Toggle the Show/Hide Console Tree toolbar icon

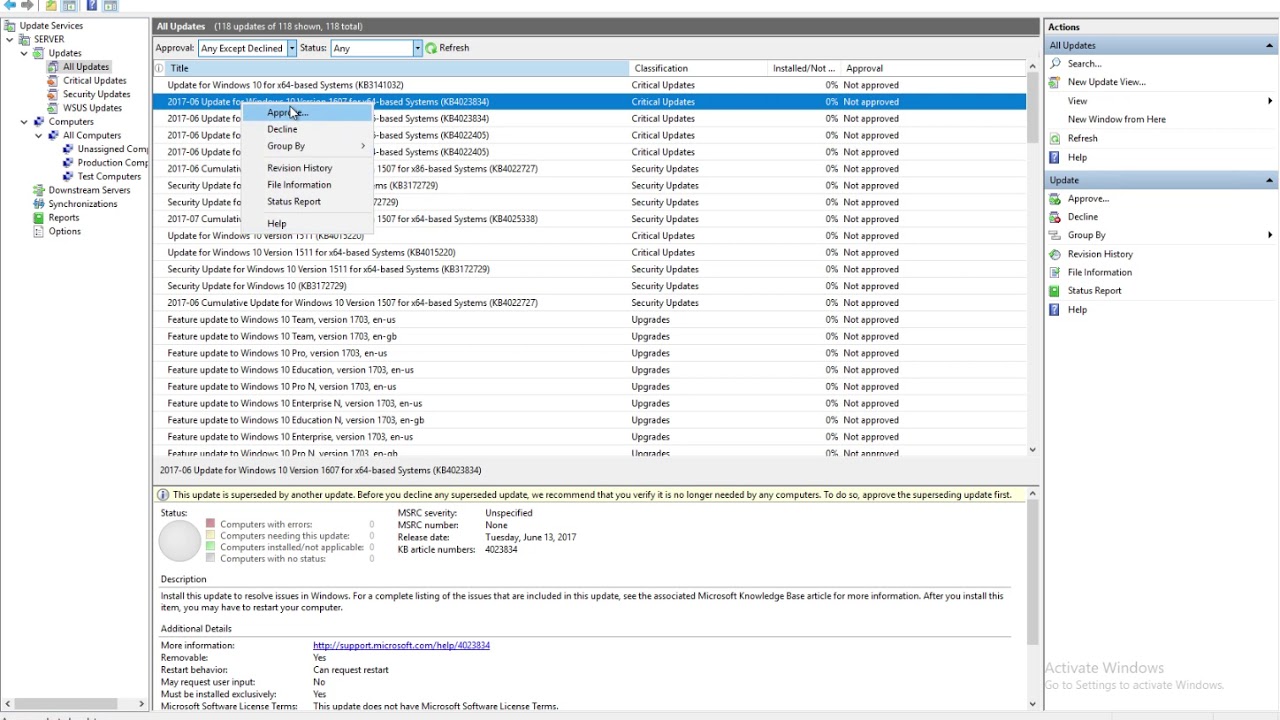pyautogui.click(x=69, y=5)
